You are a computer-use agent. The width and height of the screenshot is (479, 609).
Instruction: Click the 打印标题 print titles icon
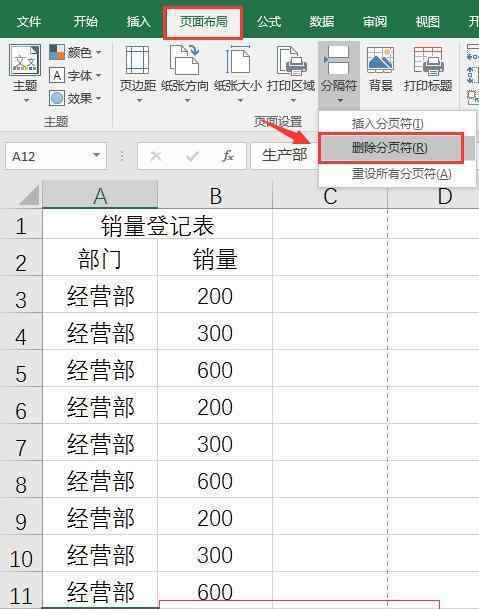pyautogui.click(x=428, y=60)
